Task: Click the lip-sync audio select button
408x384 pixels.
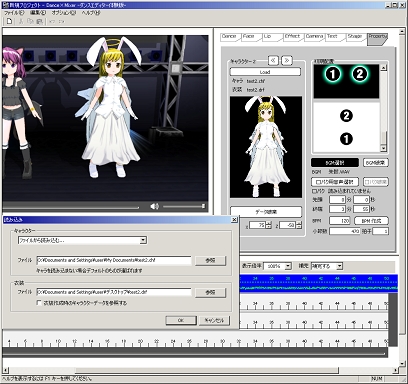Action: tap(335, 182)
